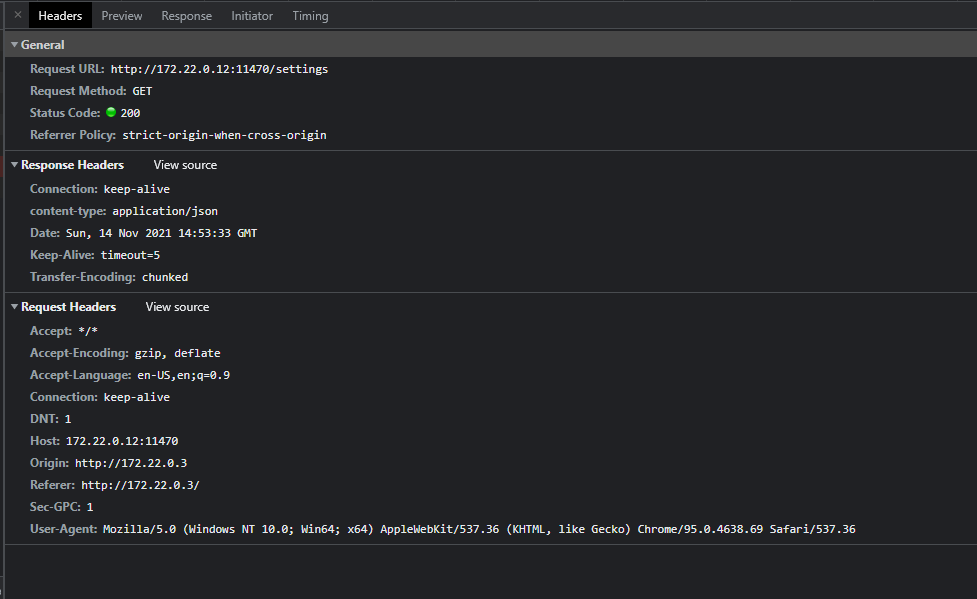The image size is (977, 599).
Task: Select the 200 status code value
Action: 130,113
